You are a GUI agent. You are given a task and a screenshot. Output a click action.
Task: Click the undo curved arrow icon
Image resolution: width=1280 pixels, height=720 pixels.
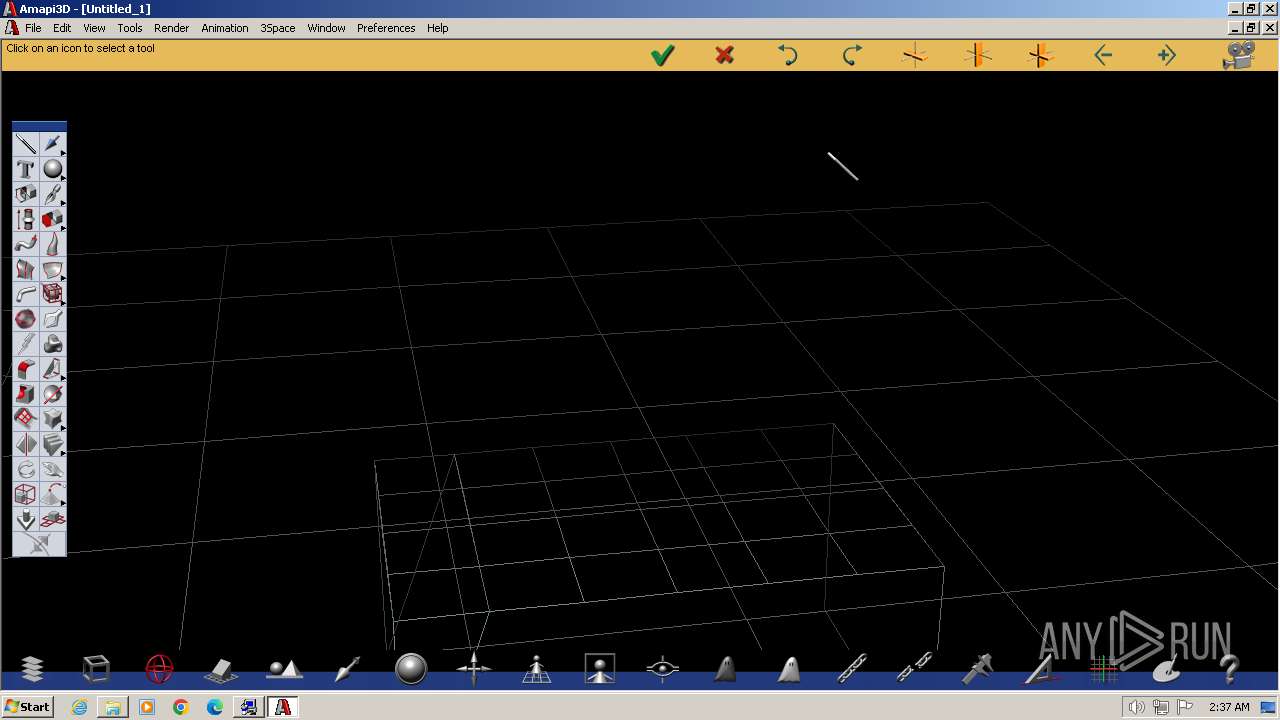click(788, 56)
